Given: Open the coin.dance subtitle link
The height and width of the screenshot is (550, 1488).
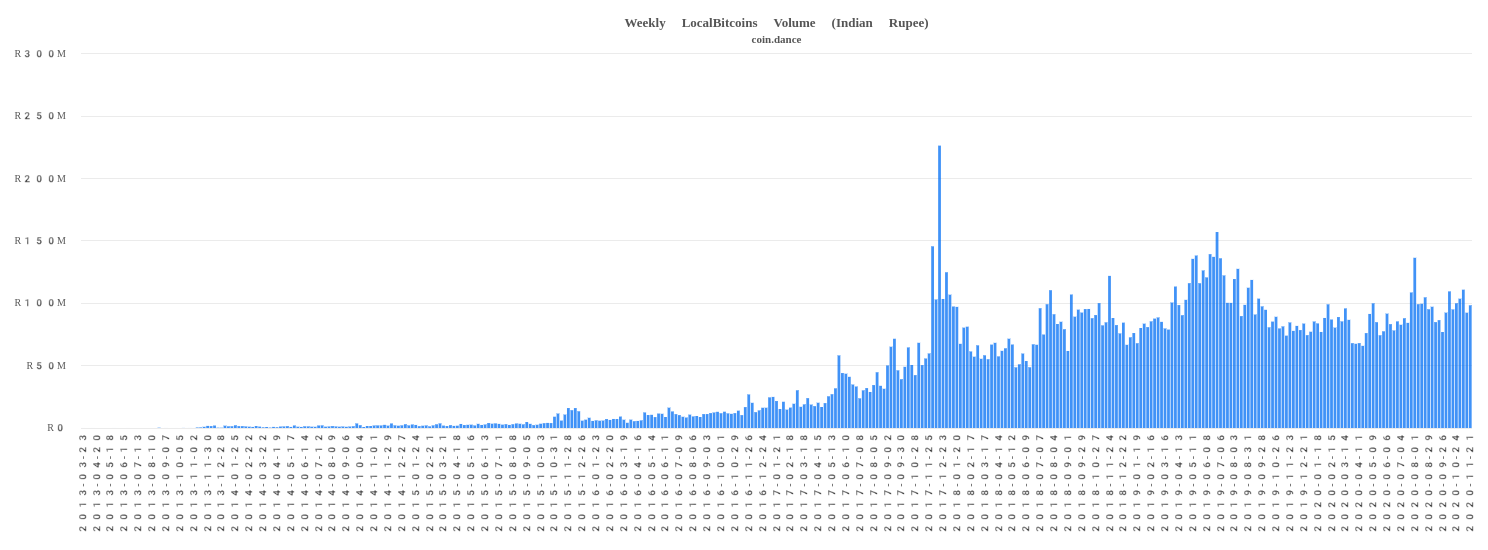Looking at the screenshot, I should 776,40.
